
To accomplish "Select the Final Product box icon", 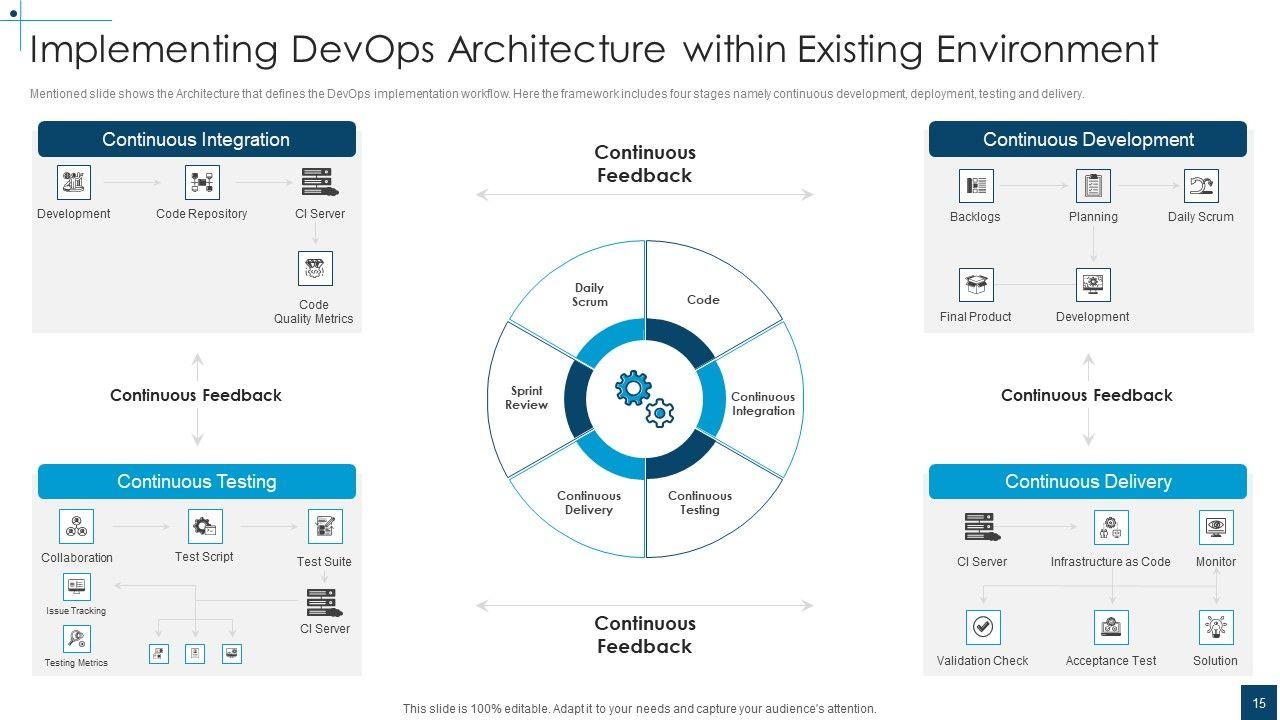I will [976, 285].
